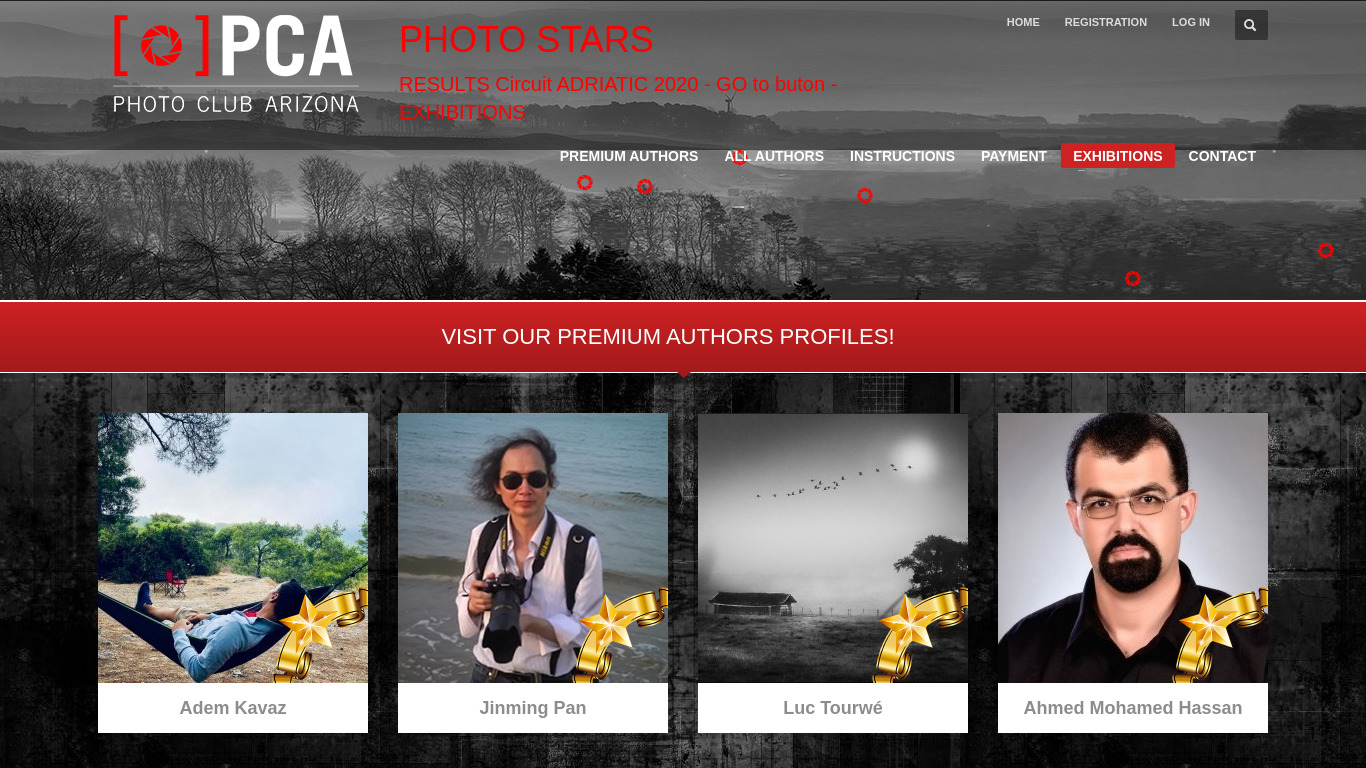Open the INSTRUCTIONS menu item

pos(902,156)
